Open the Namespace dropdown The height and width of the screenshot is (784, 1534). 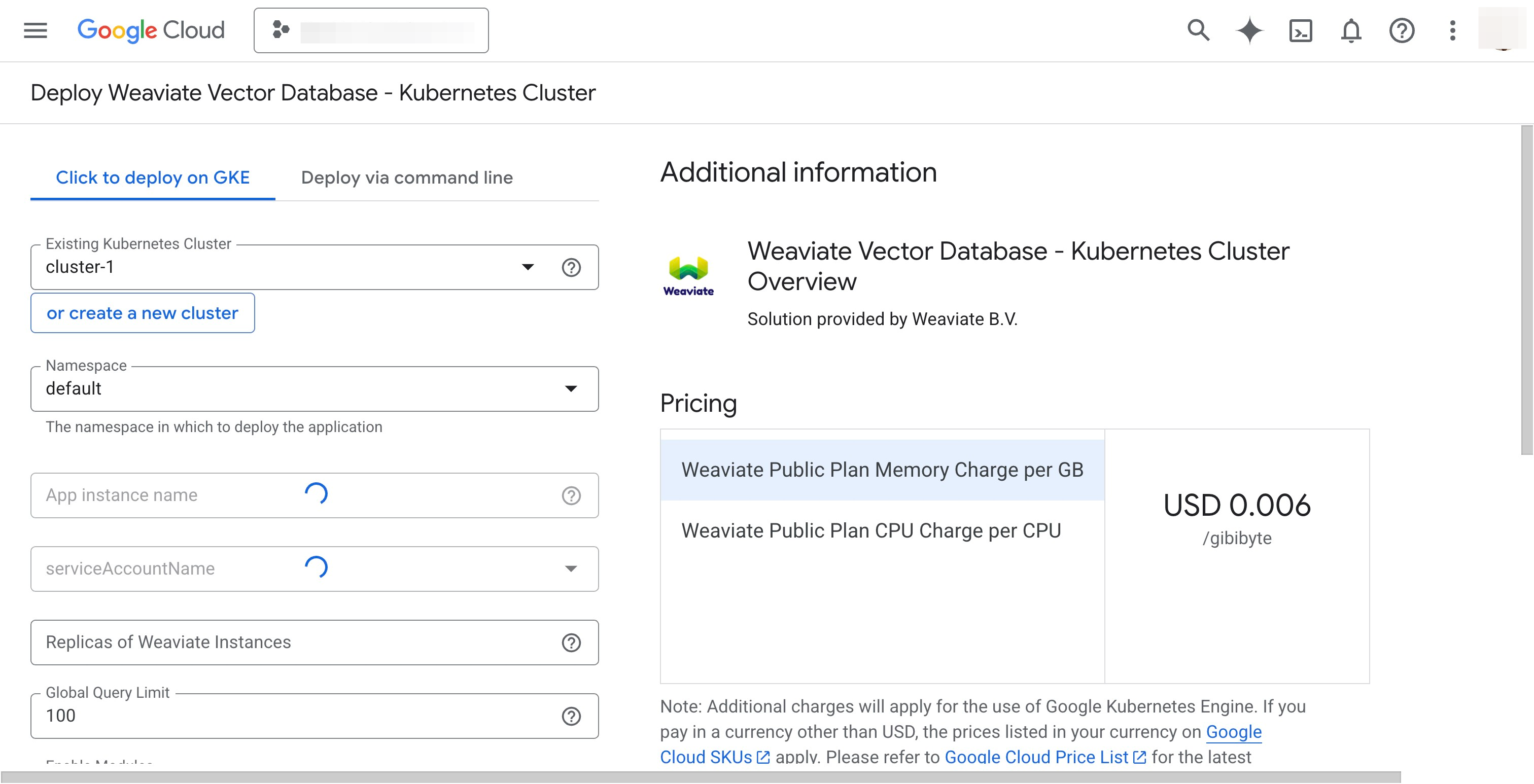(x=570, y=389)
